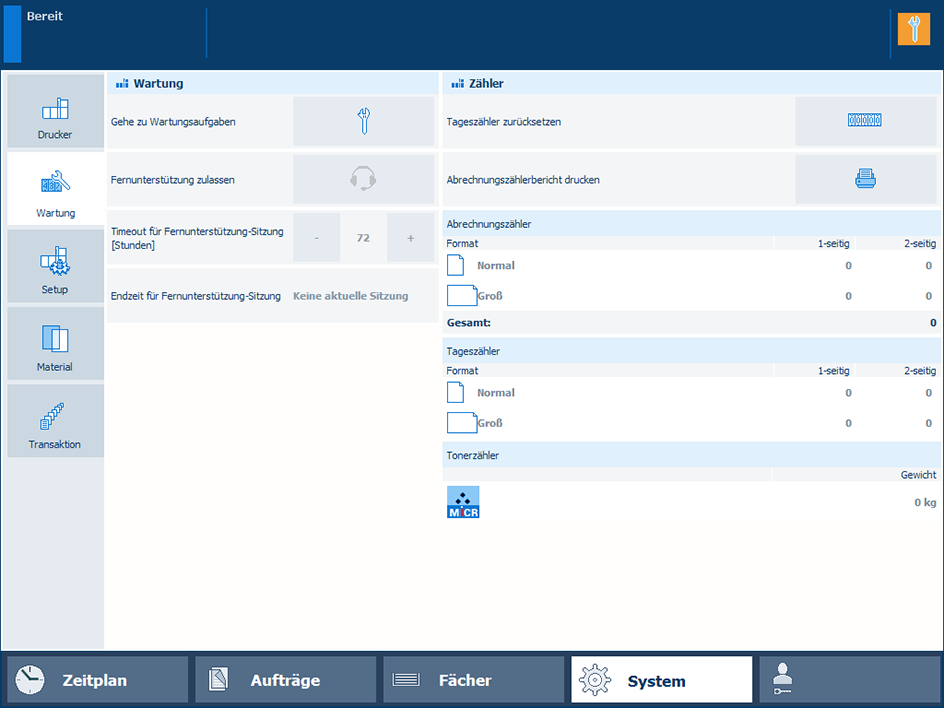Allow Fernunterstützung with headset button
This screenshot has width=944, height=708.
click(x=364, y=179)
